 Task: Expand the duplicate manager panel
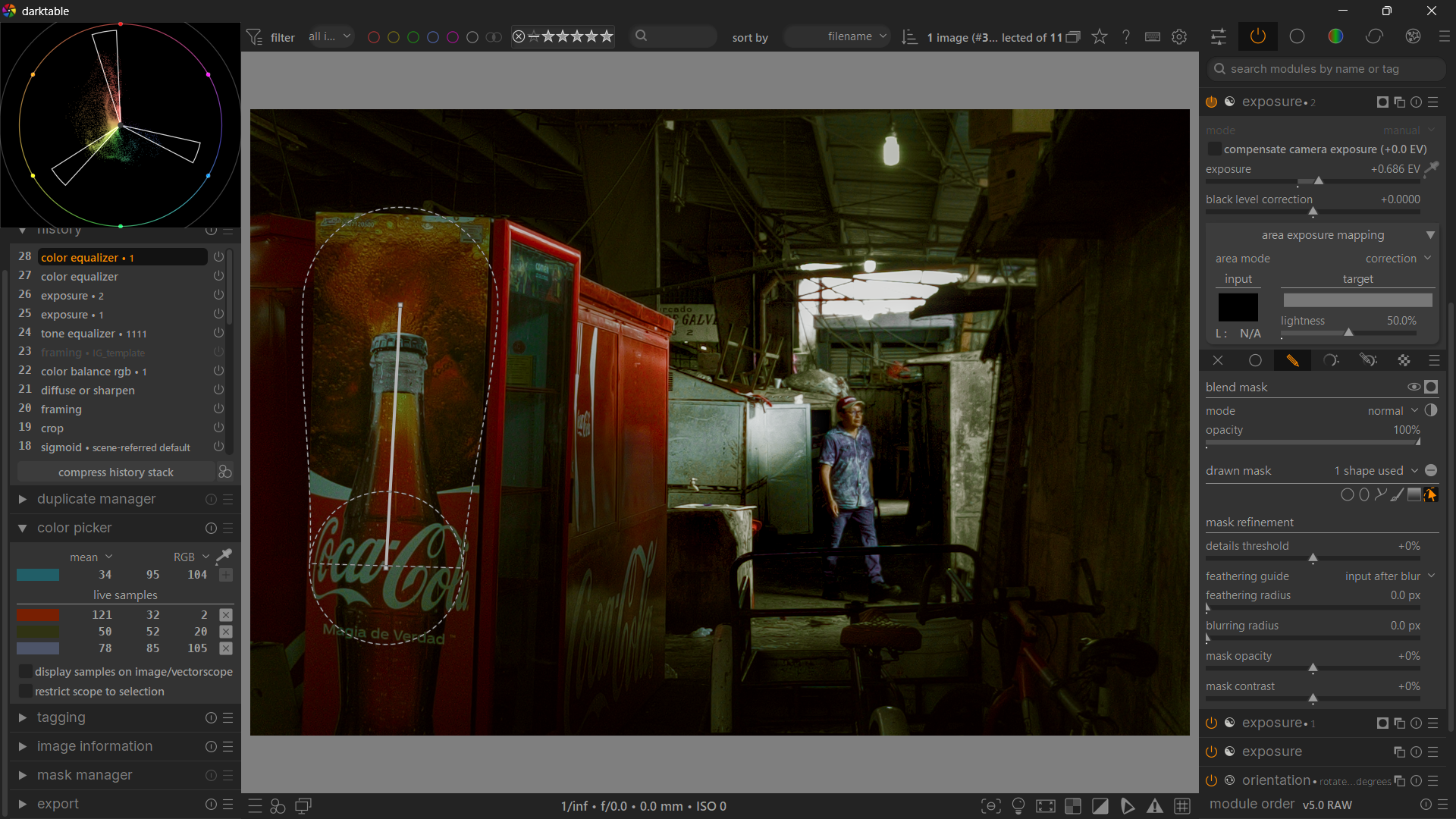22,499
